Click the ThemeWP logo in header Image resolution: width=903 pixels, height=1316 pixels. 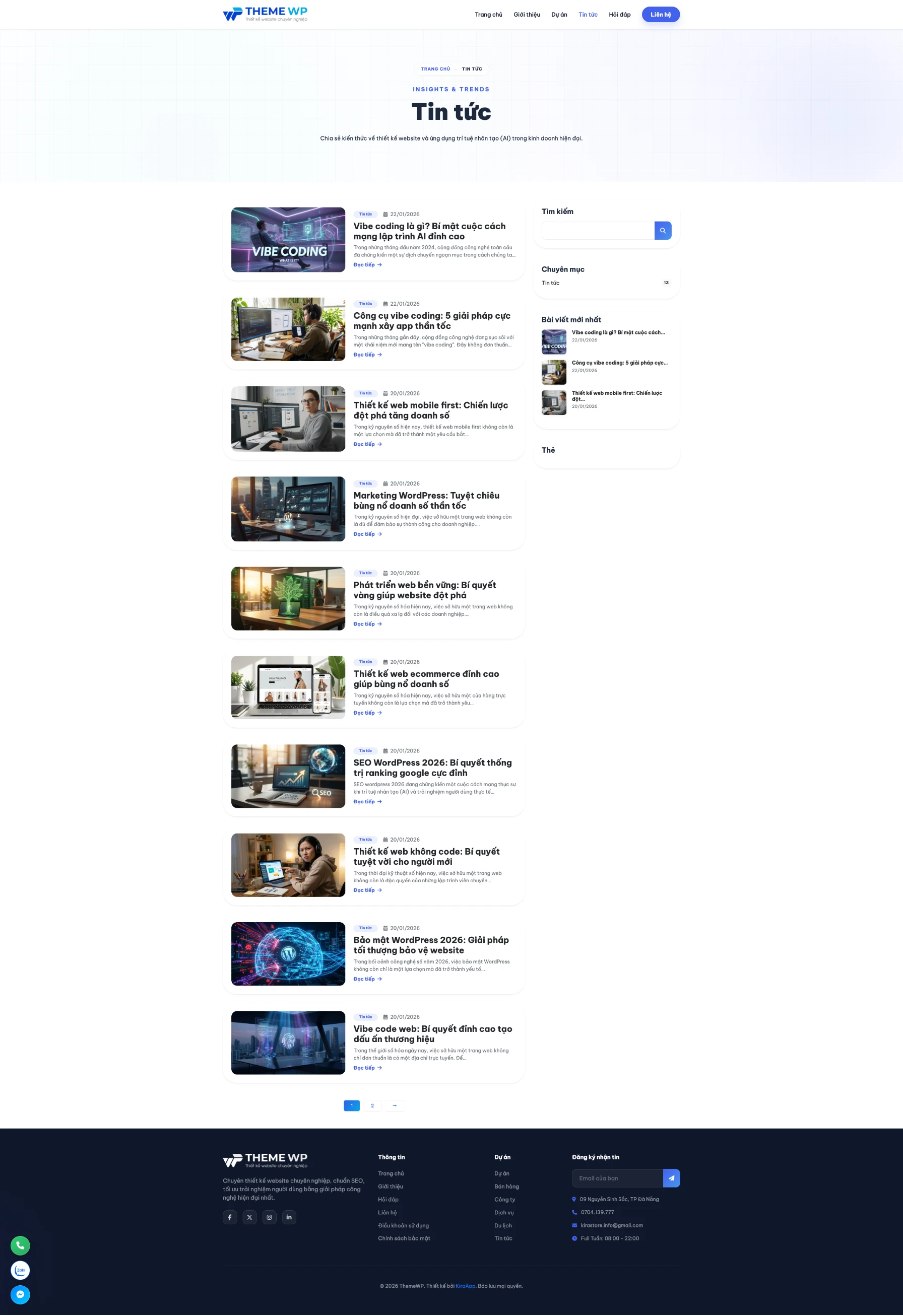tap(265, 14)
